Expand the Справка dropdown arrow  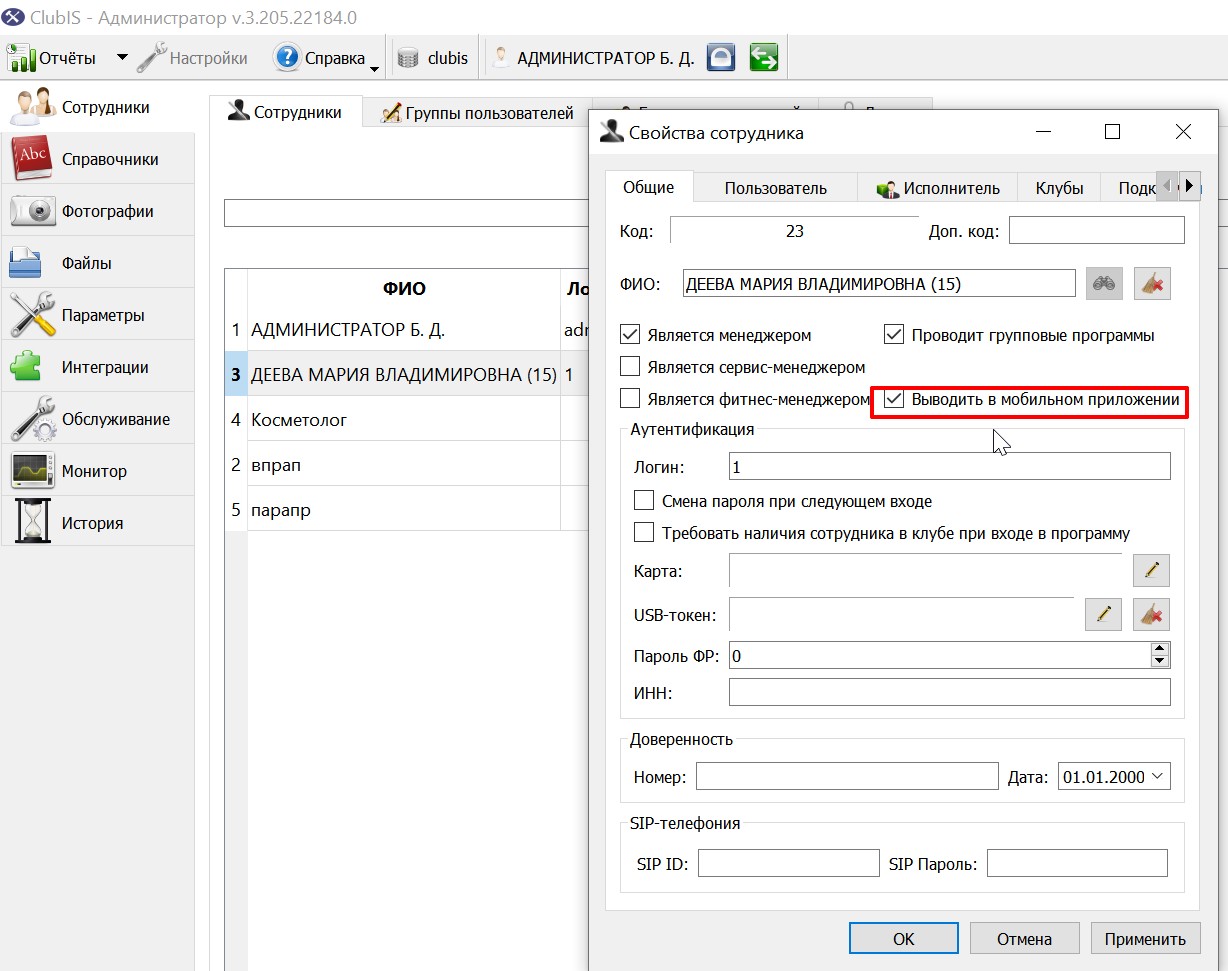(x=374, y=68)
